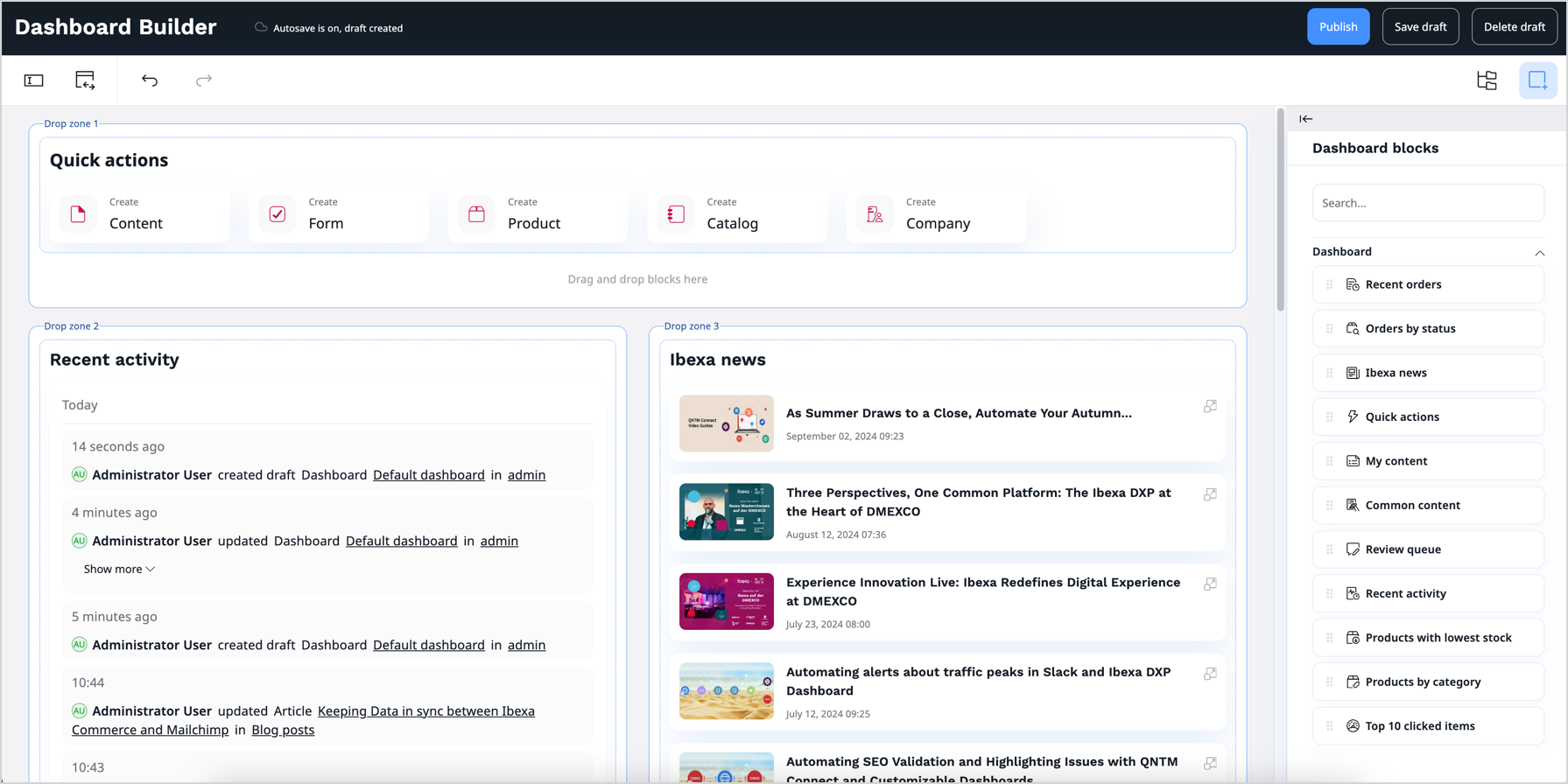Expand Show more in recent activity

pos(119,569)
